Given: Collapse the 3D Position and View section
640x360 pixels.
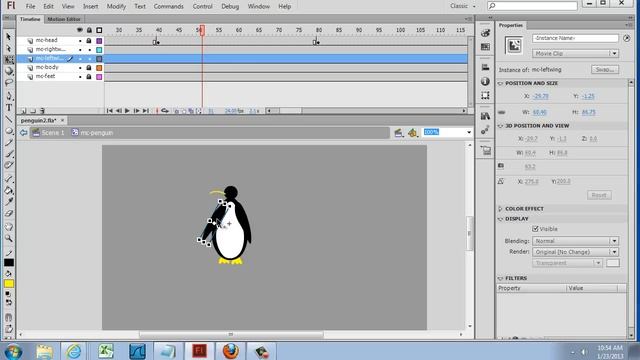Looking at the screenshot, I should pyautogui.click(x=500, y=126).
